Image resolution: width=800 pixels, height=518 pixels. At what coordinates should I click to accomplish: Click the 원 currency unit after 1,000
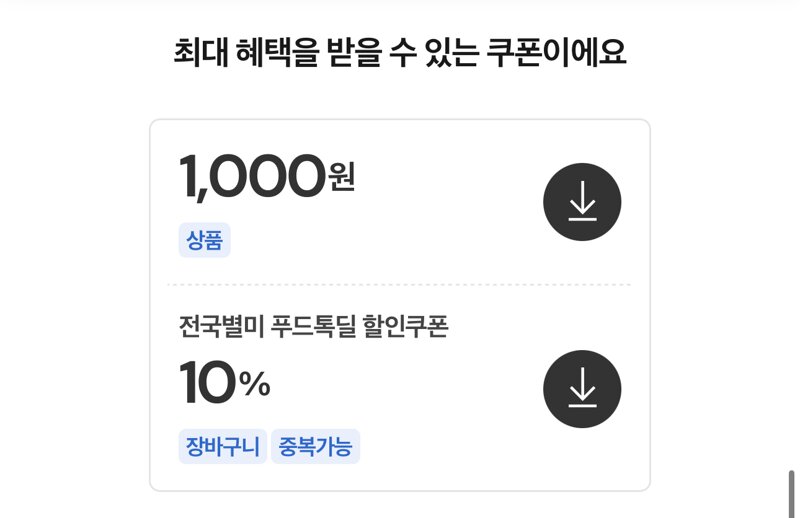(342, 177)
